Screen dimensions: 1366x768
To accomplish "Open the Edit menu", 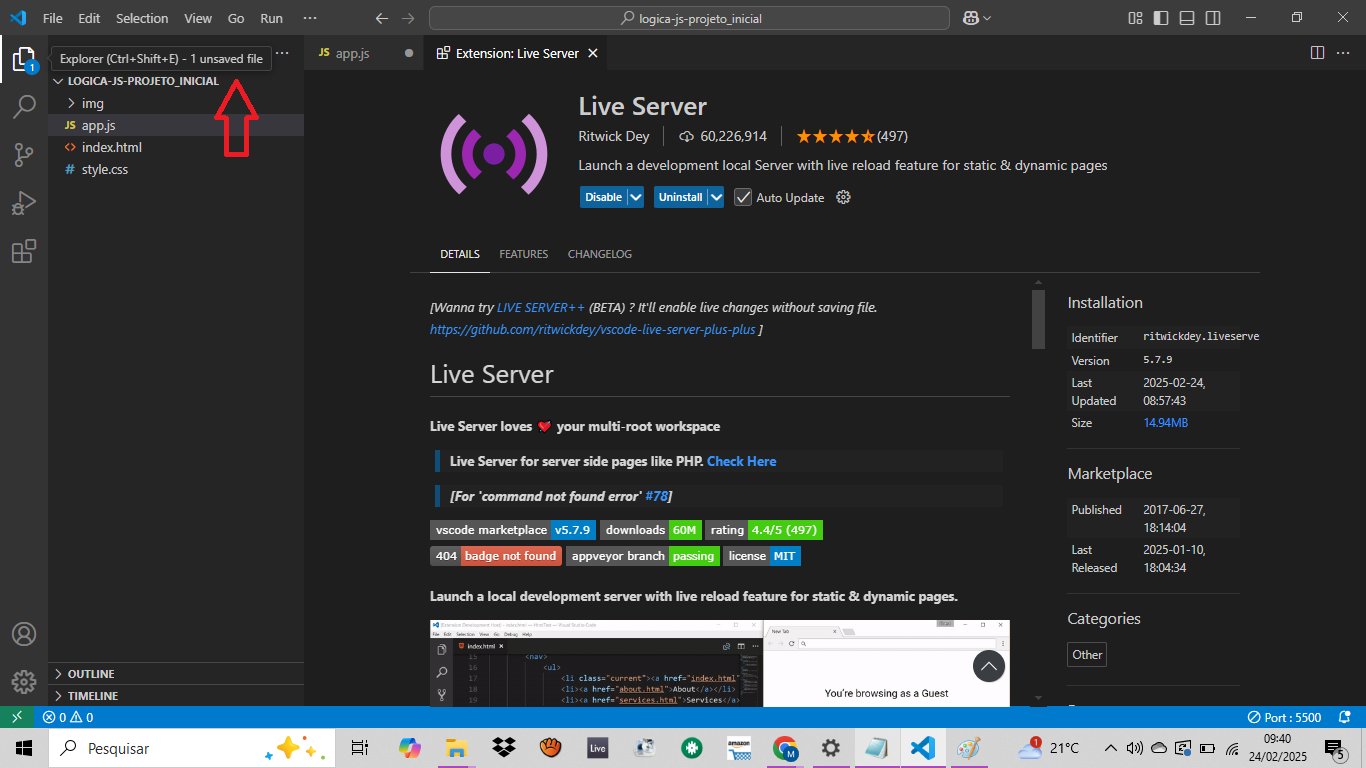I will click(89, 18).
